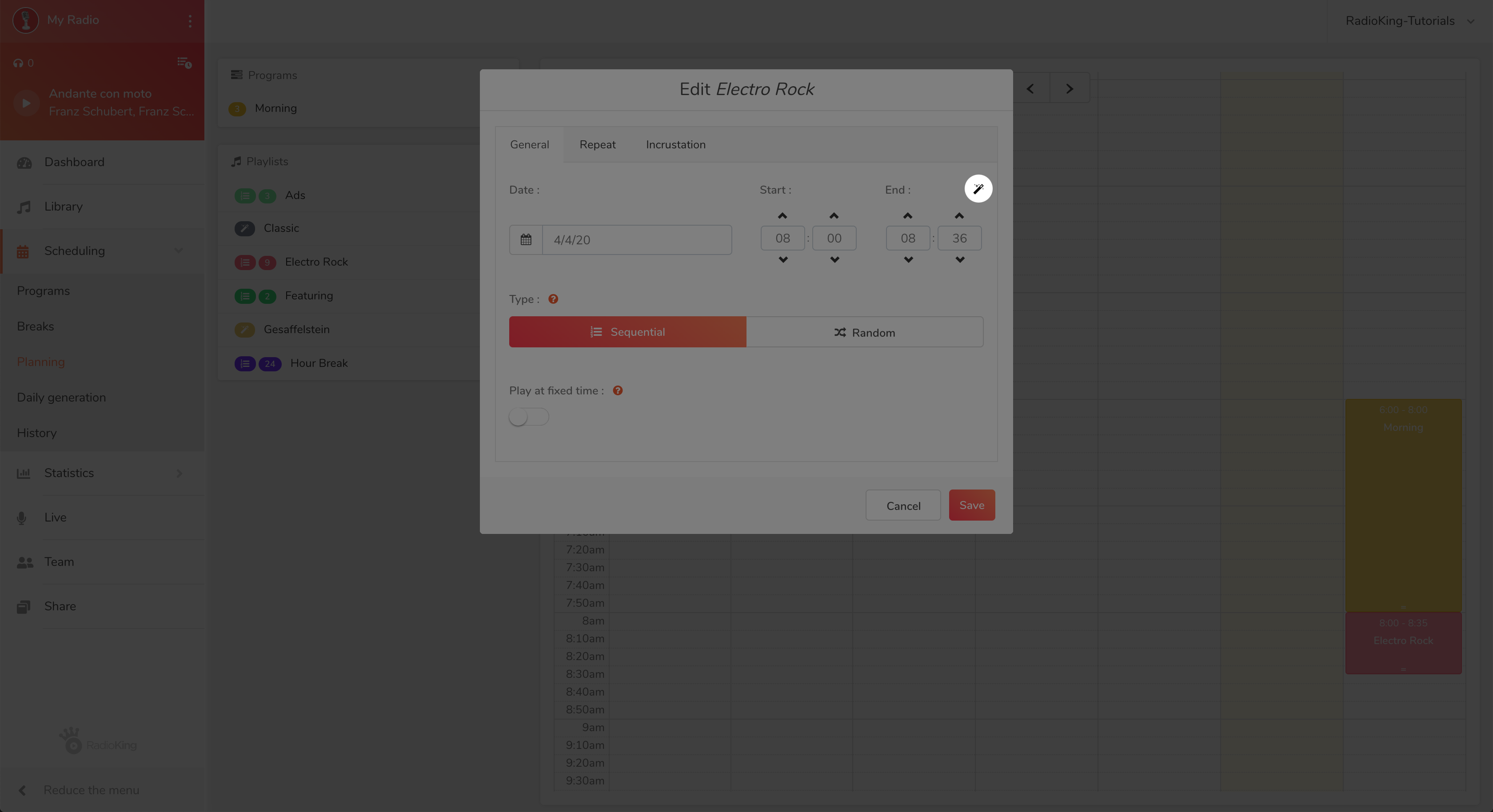Image resolution: width=1493 pixels, height=812 pixels.
Task: Click the red 9 badge of Electro Rock
Action: [x=267, y=262]
